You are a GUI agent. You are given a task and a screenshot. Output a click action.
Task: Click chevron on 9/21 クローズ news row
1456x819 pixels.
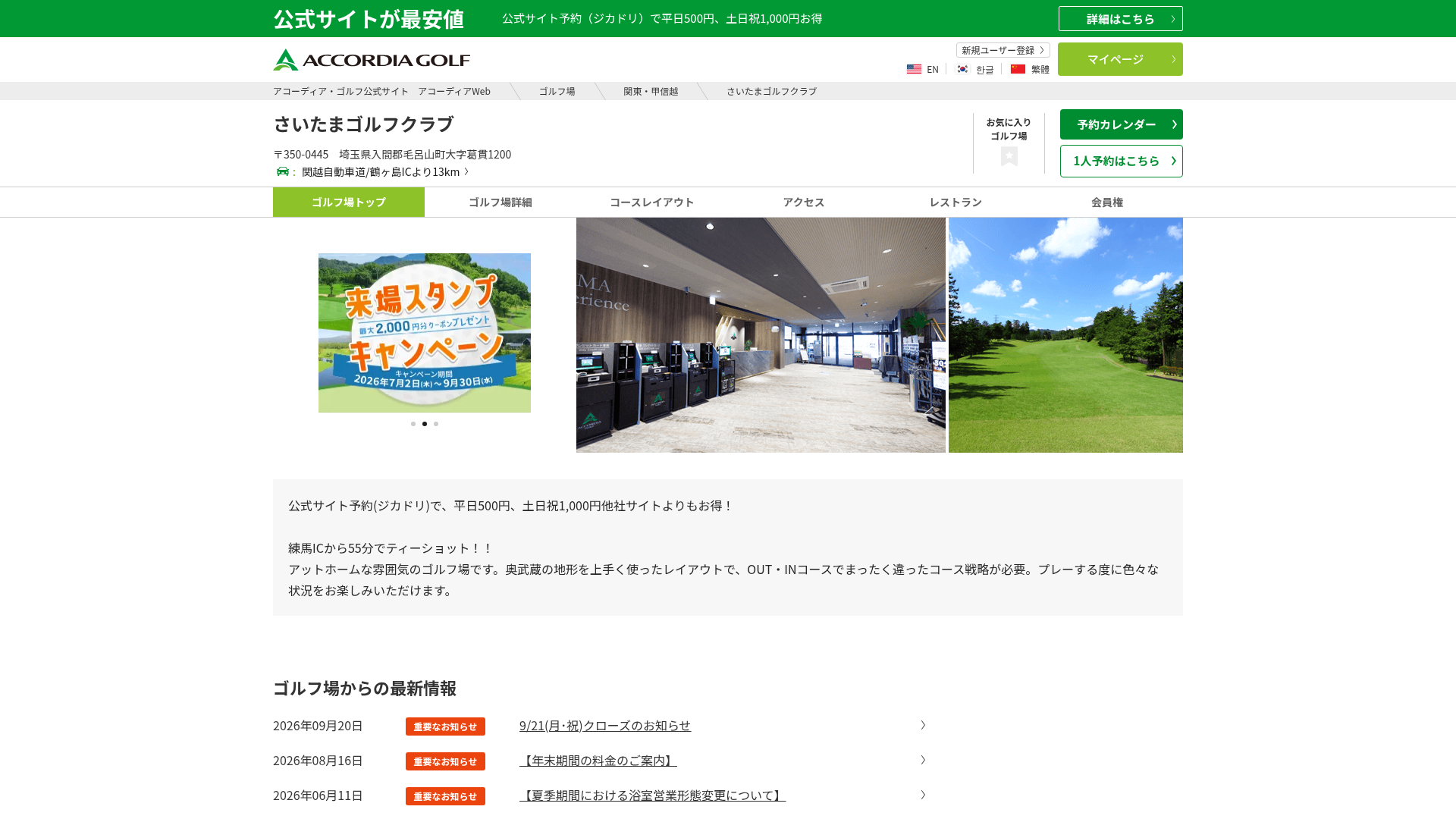point(923,725)
